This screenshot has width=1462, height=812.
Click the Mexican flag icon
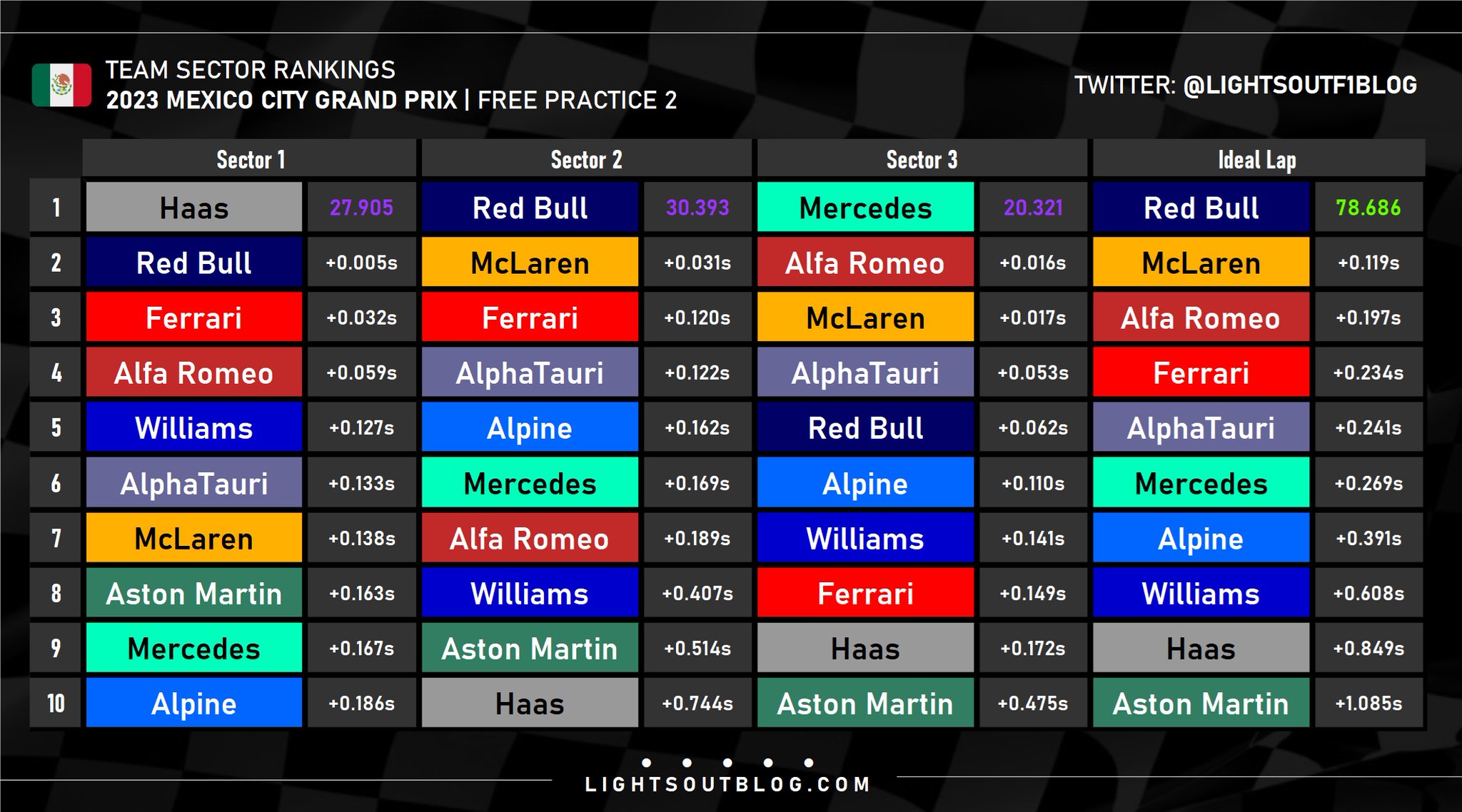pos(61,85)
